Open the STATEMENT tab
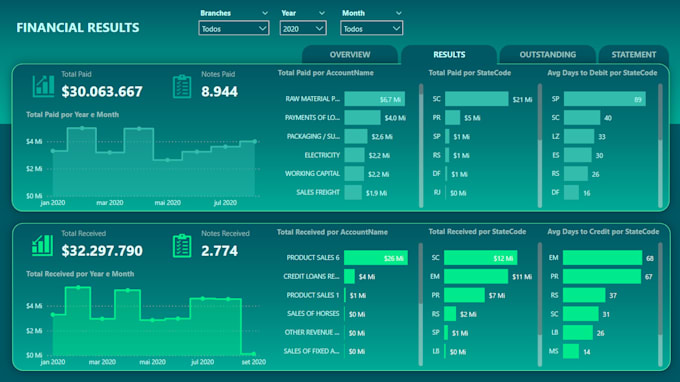Screen dimensions: 680x382 [634, 55]
